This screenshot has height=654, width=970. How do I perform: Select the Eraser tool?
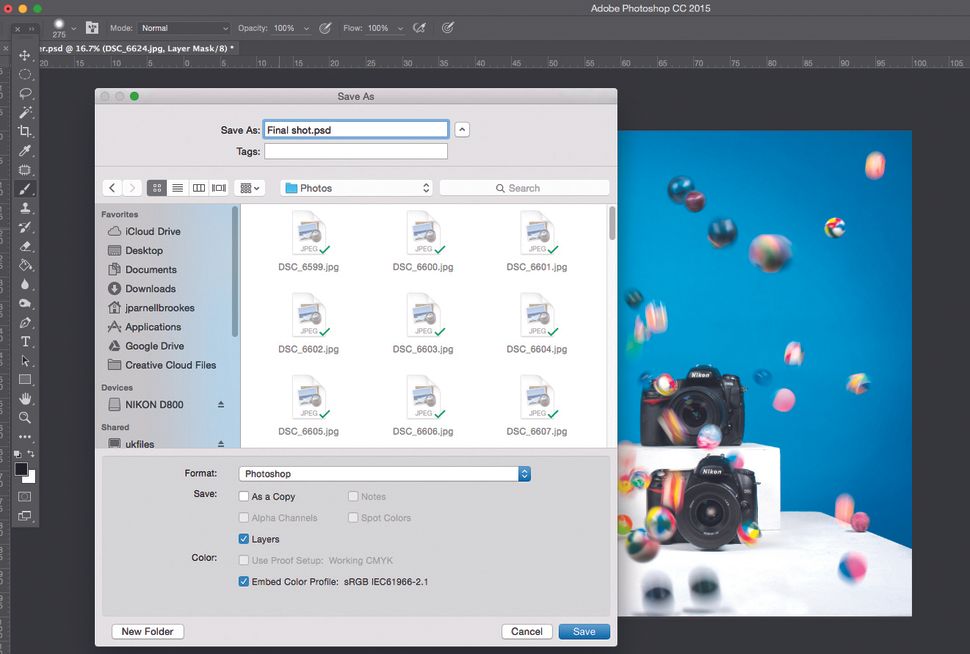tap(25, 246)
